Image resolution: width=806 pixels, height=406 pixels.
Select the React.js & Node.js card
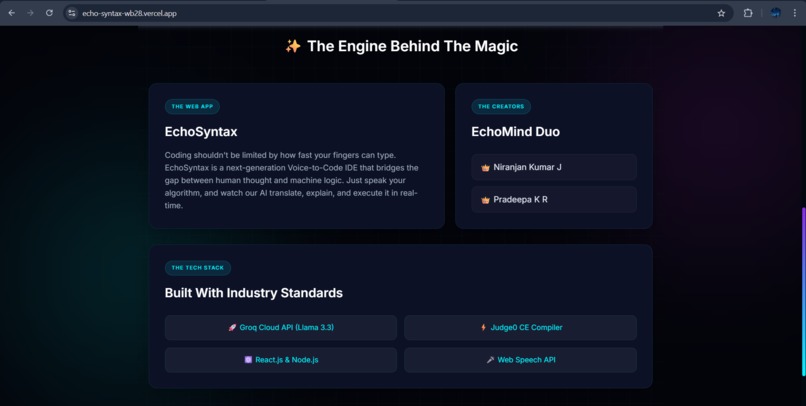coord(281,360)
